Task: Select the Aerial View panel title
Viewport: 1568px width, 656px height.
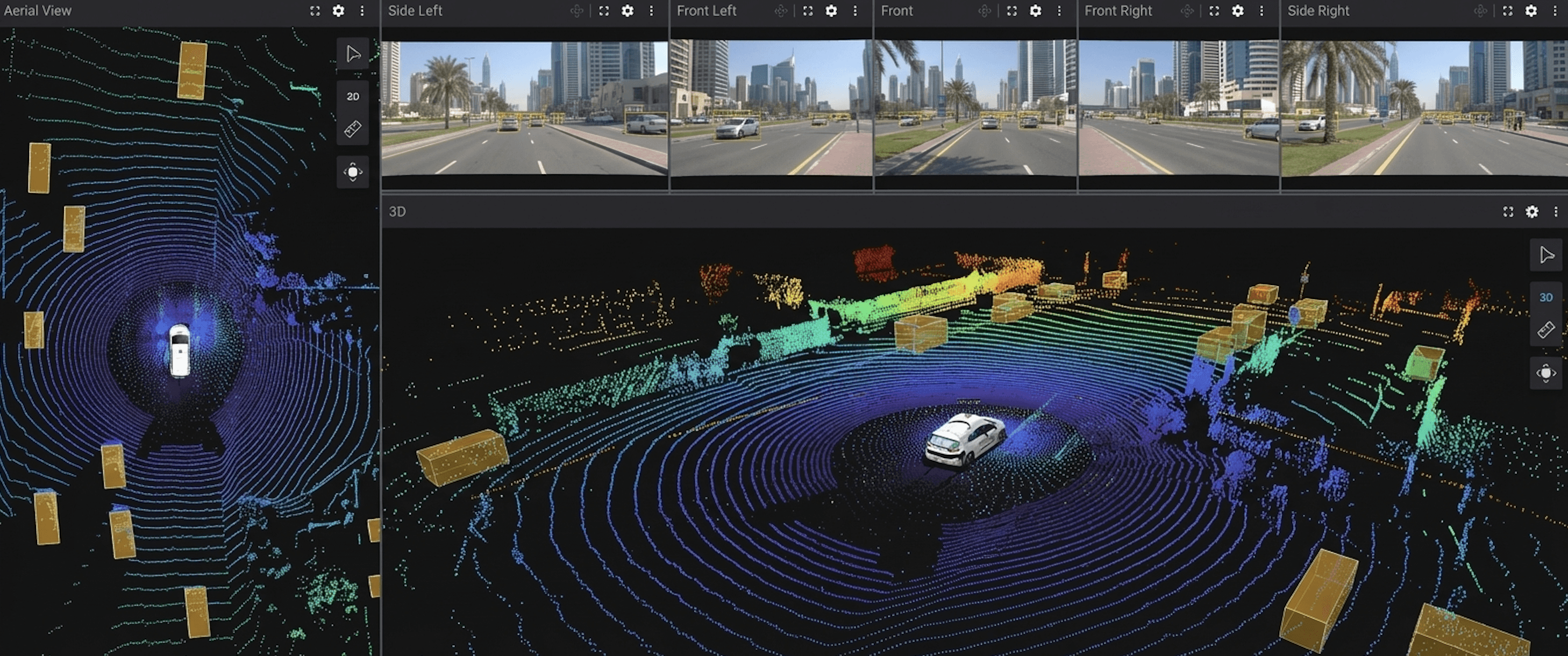Action: coord(38,11)
